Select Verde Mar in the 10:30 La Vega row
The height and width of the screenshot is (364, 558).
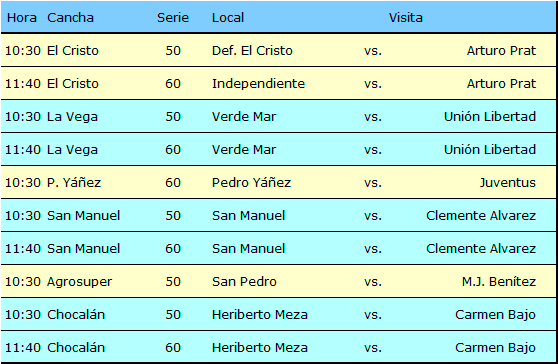244,117
